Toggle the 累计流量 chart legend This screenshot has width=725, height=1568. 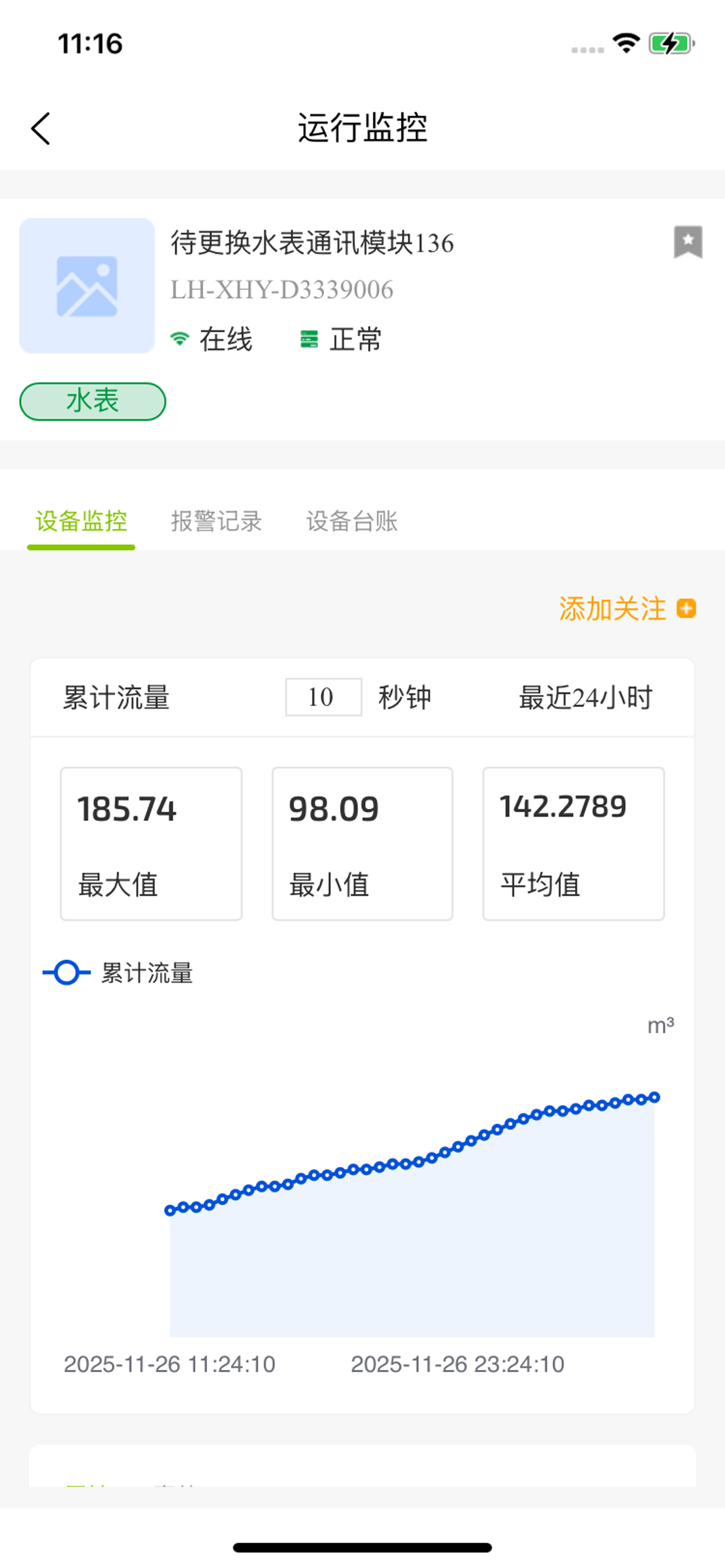tap(118, 973)
